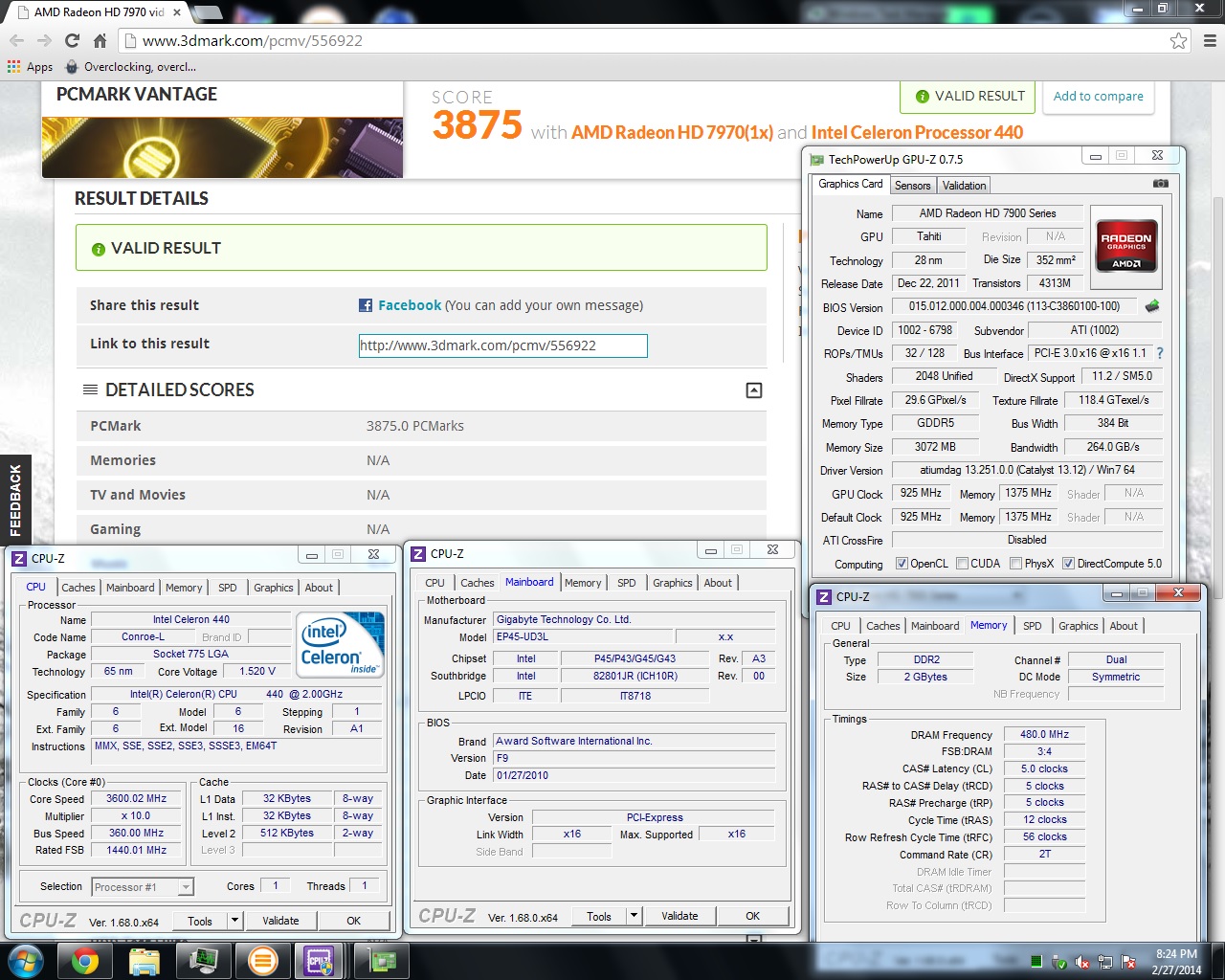1225x980 pixels.
Task: Toggle the OpenCL checkbox in GPU-Z
Action: pos(902,564)
